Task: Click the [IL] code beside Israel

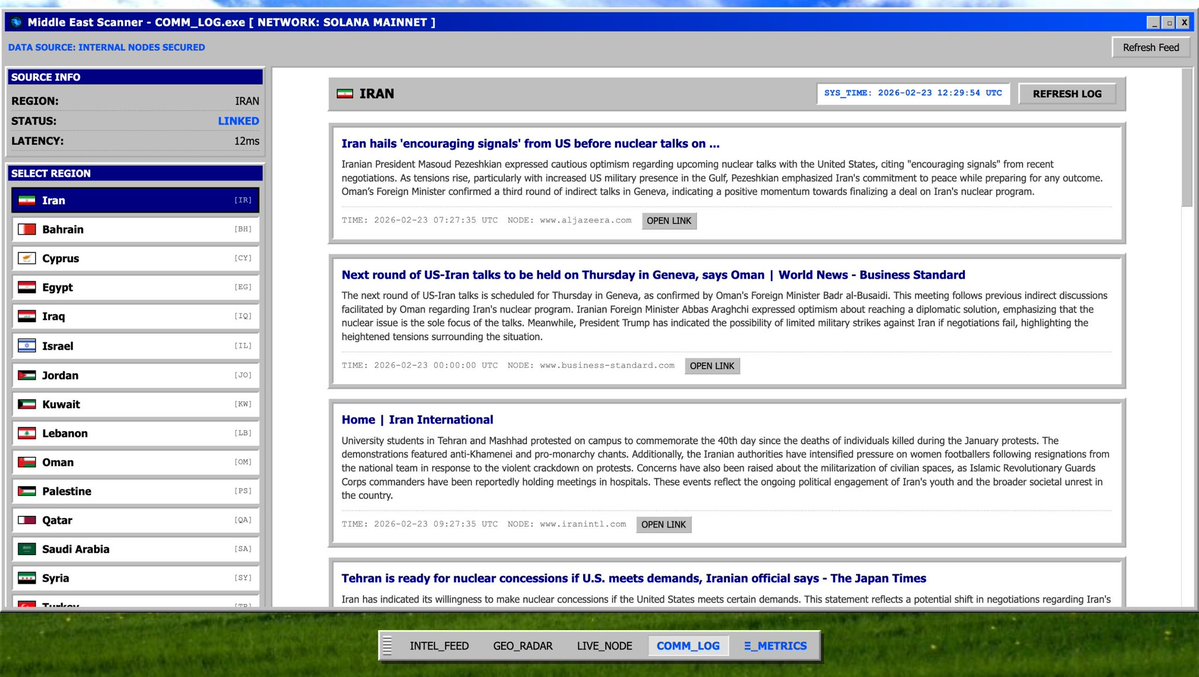Action: coord(242,346)
